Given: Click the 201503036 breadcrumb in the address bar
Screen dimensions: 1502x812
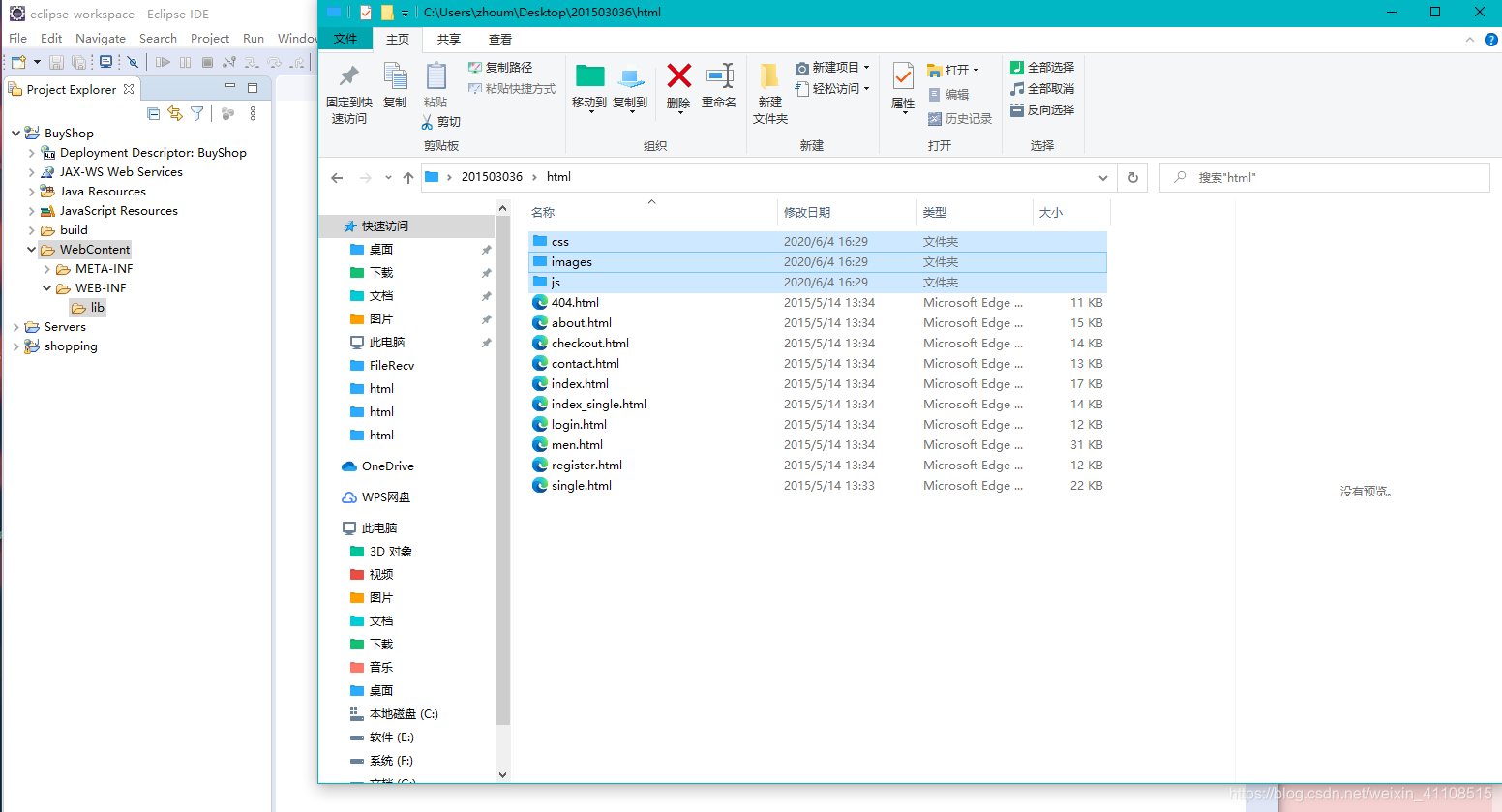Looking at the screenshot, I should pos(492,177).
